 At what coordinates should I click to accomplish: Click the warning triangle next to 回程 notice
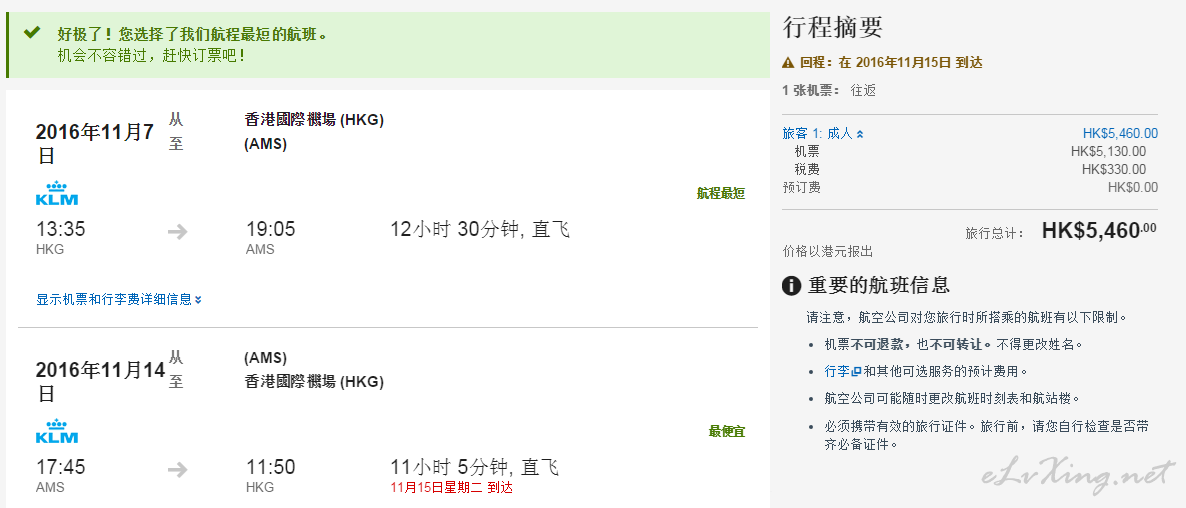pos(788,64)
